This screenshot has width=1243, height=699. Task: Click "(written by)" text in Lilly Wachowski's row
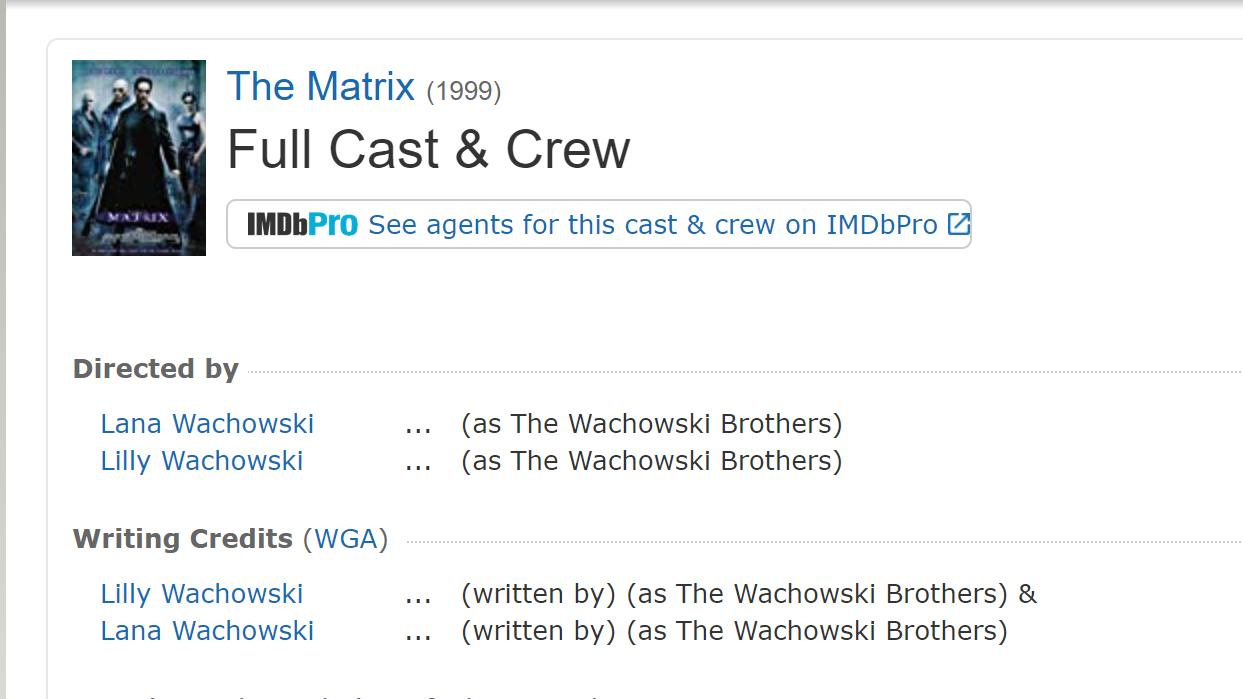point(541,594)
